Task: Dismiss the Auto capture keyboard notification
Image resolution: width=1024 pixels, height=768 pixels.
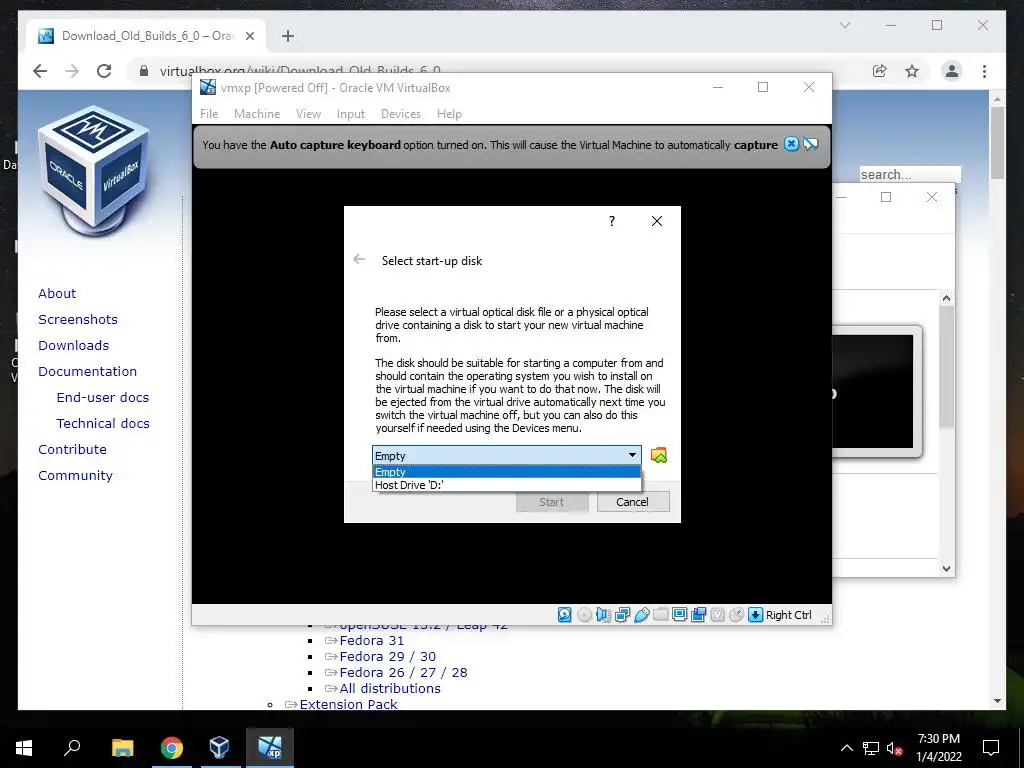Action: pos(791,144)
